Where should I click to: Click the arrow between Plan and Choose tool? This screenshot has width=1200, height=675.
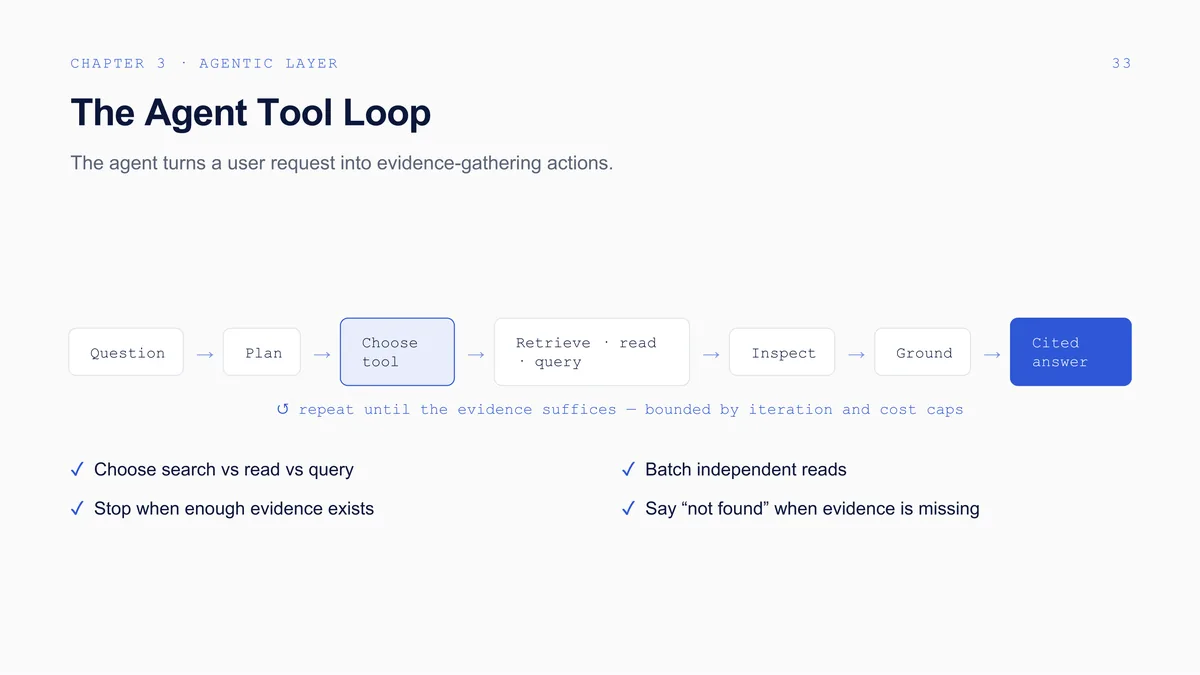321,354
